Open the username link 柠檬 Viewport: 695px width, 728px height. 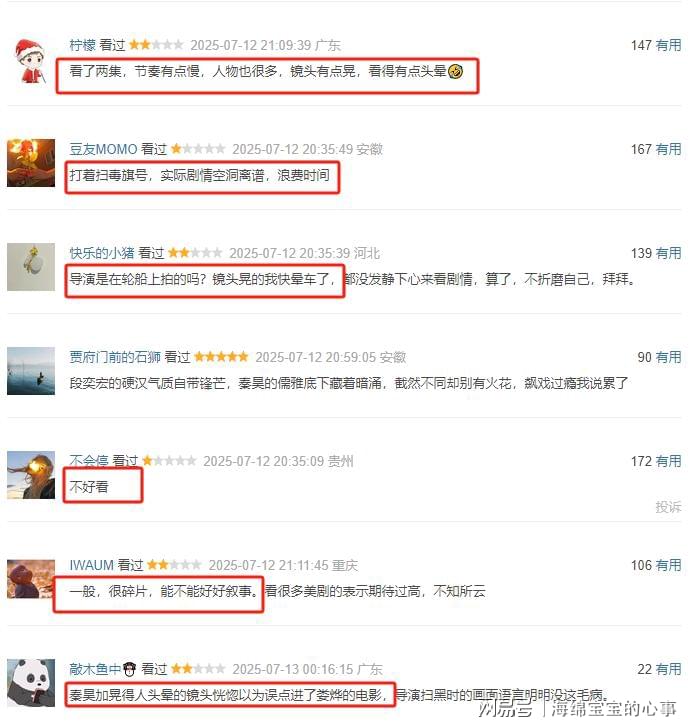pyautogui.click(x=83, y=45)
